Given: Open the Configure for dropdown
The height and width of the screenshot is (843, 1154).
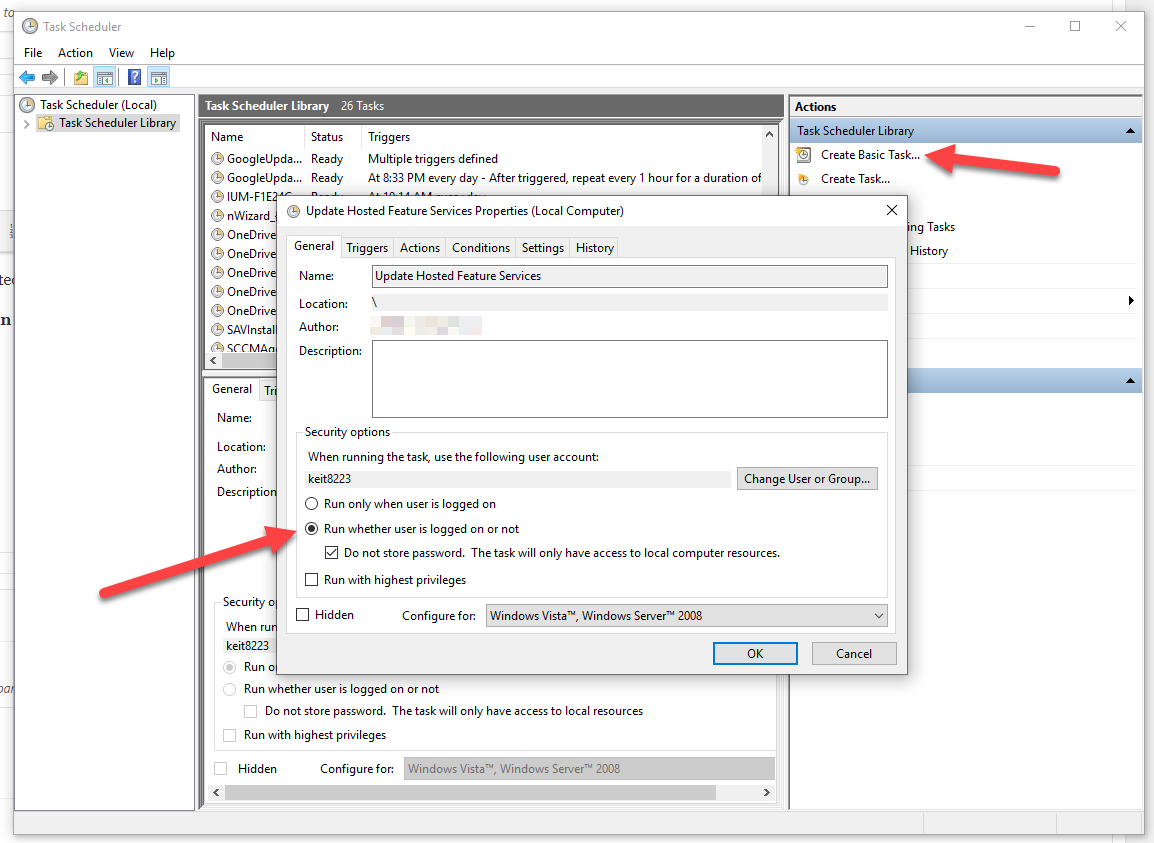Looking at the screenshot, I should [879, 615].
